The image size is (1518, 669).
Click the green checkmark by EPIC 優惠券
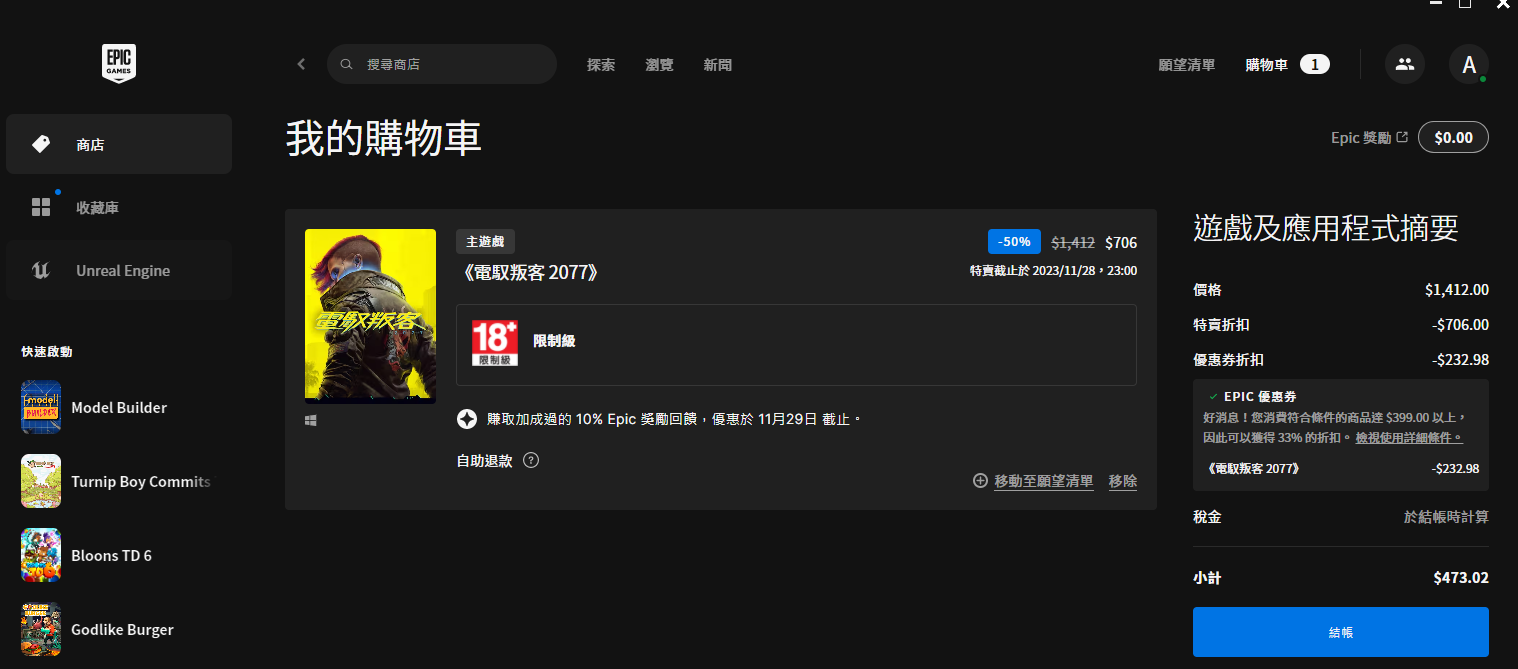tap(1213, 397)
